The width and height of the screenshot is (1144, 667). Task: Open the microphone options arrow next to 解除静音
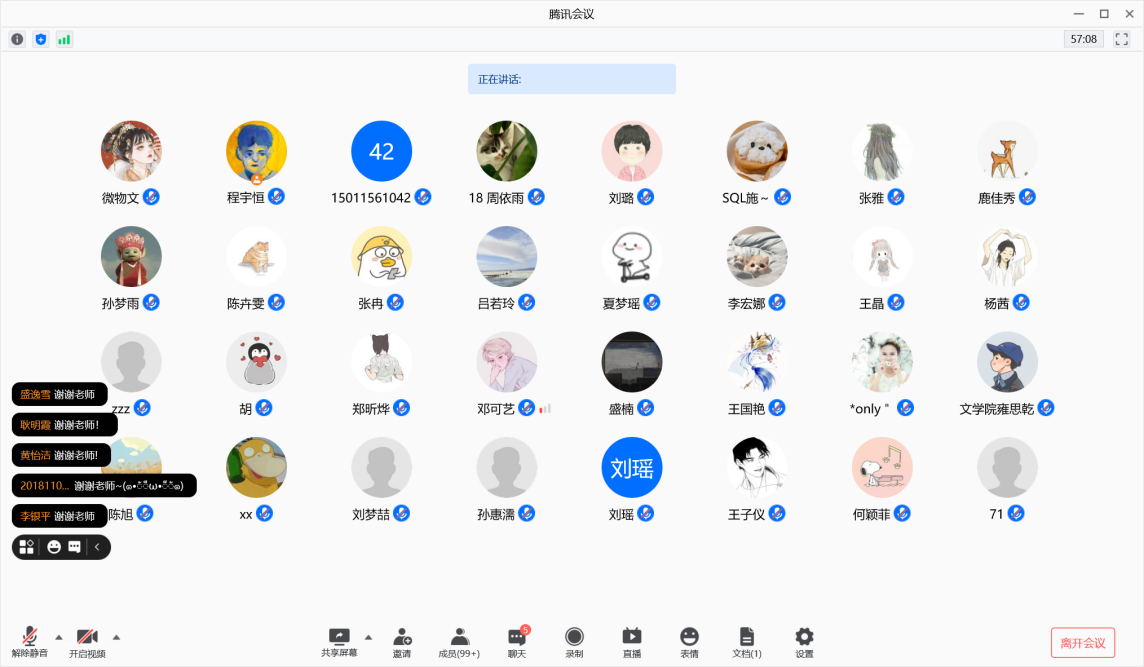point(57,636)
